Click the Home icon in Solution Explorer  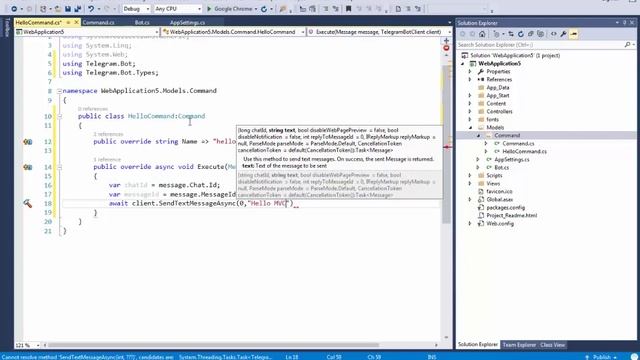coord(482,34)
